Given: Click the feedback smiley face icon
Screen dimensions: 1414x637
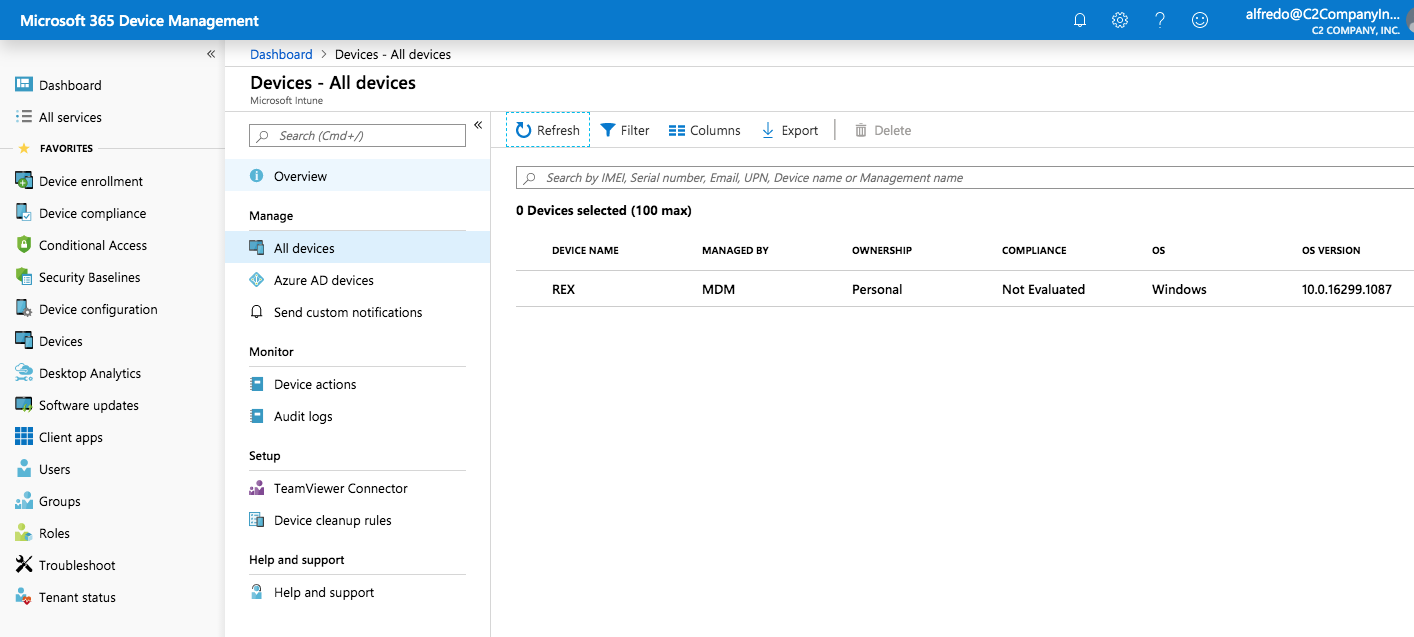Looking at the screenshot, I should 1200,20.
